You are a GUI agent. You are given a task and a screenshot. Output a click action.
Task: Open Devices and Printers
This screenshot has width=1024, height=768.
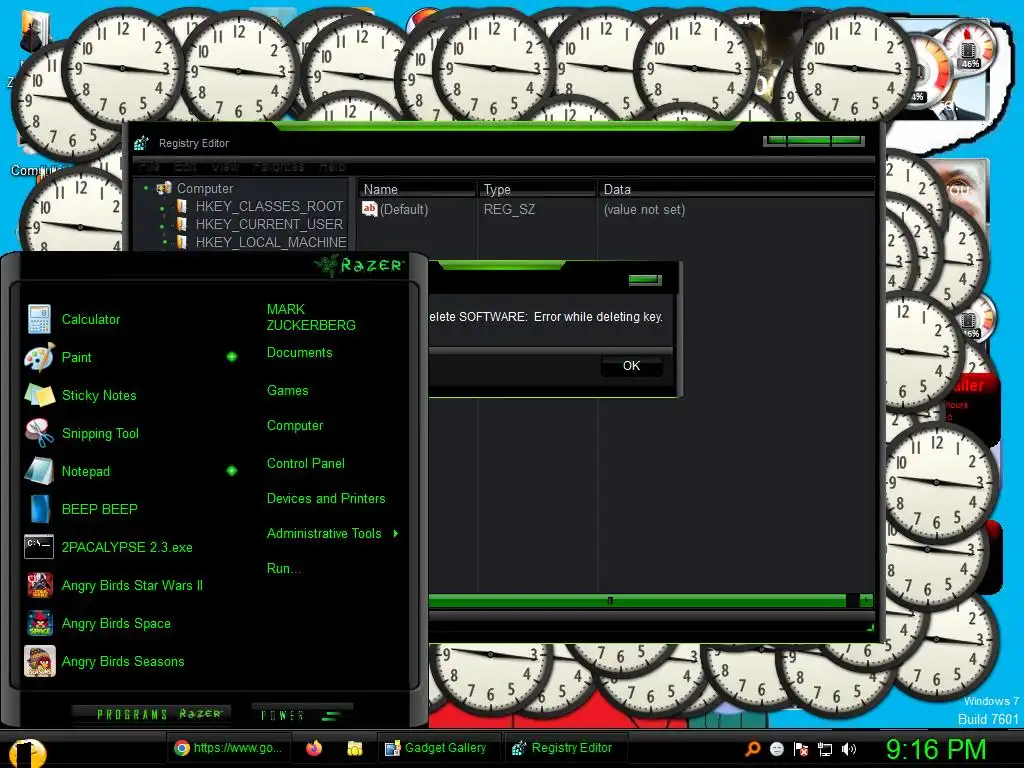[326, 498]
